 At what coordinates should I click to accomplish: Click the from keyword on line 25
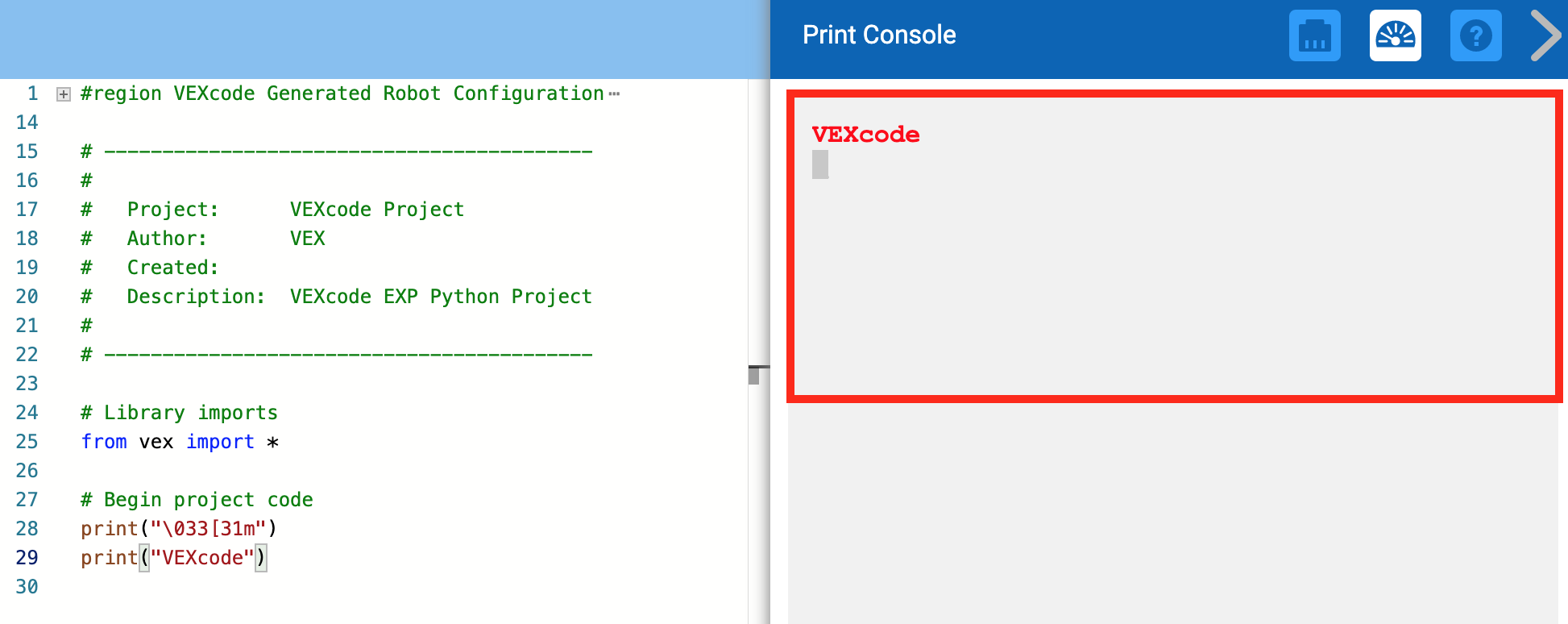(103, 441)
